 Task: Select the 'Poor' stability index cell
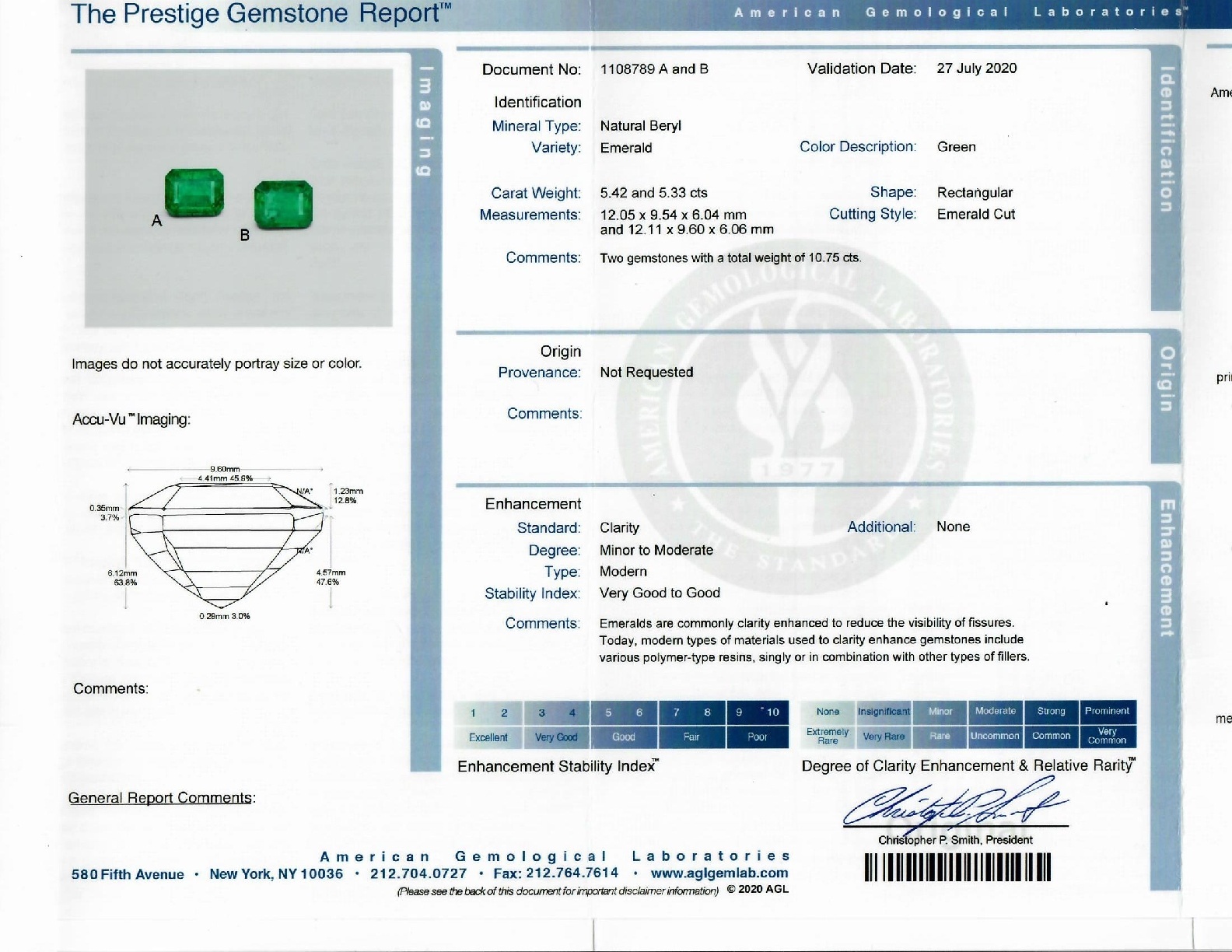[x=758, y=737]
